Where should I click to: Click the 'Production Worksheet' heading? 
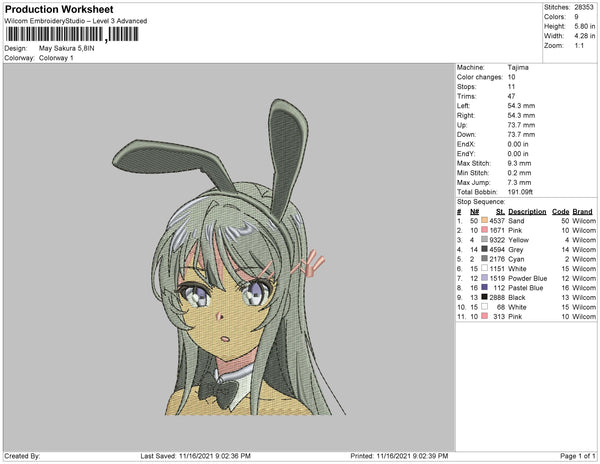point(59,10)
